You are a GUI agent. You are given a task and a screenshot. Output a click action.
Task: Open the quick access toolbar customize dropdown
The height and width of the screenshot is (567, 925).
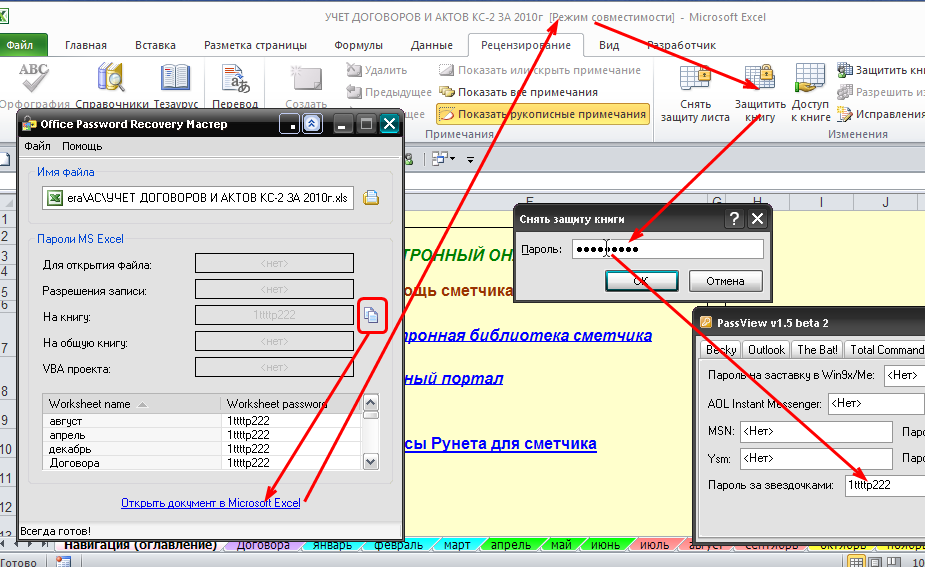pos(470,159)
